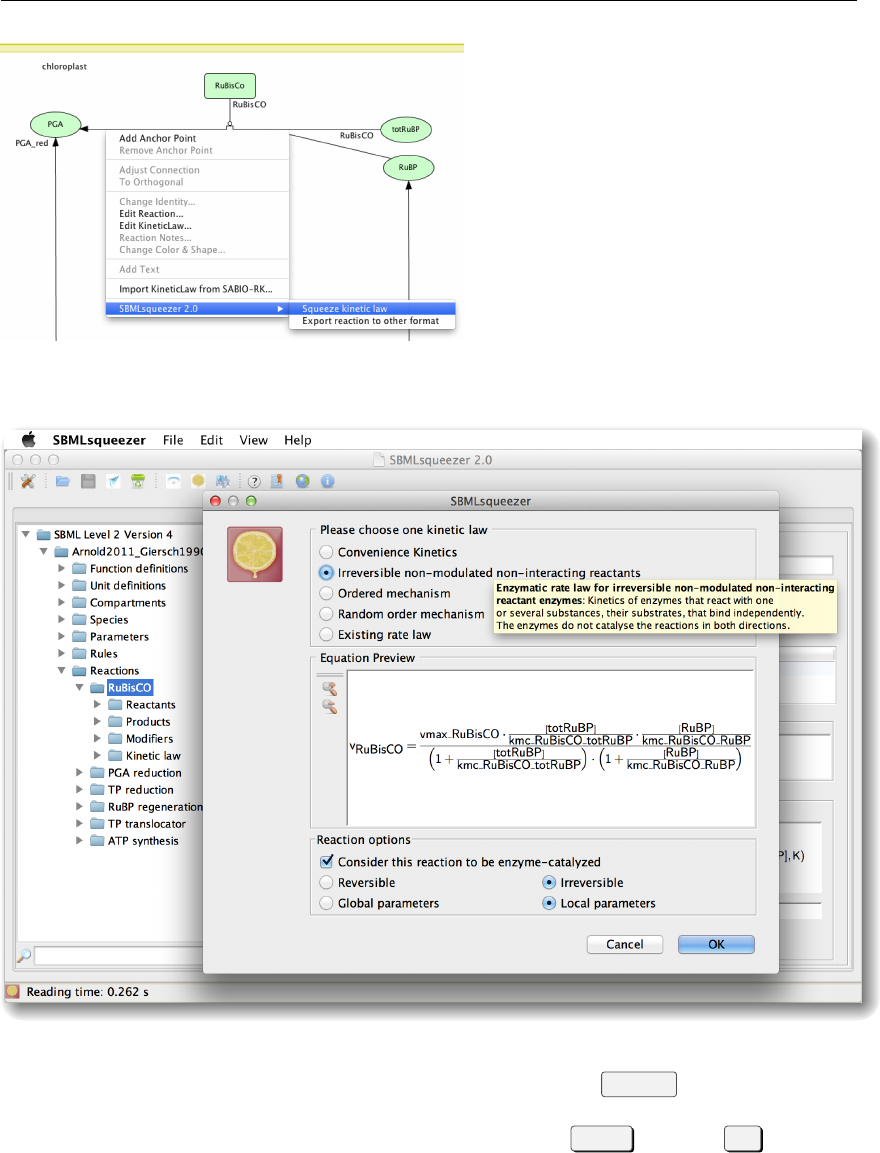Collapse the Reactions tree node
This screenshot has width=880, height=1153.
click(x=62, y=671)
